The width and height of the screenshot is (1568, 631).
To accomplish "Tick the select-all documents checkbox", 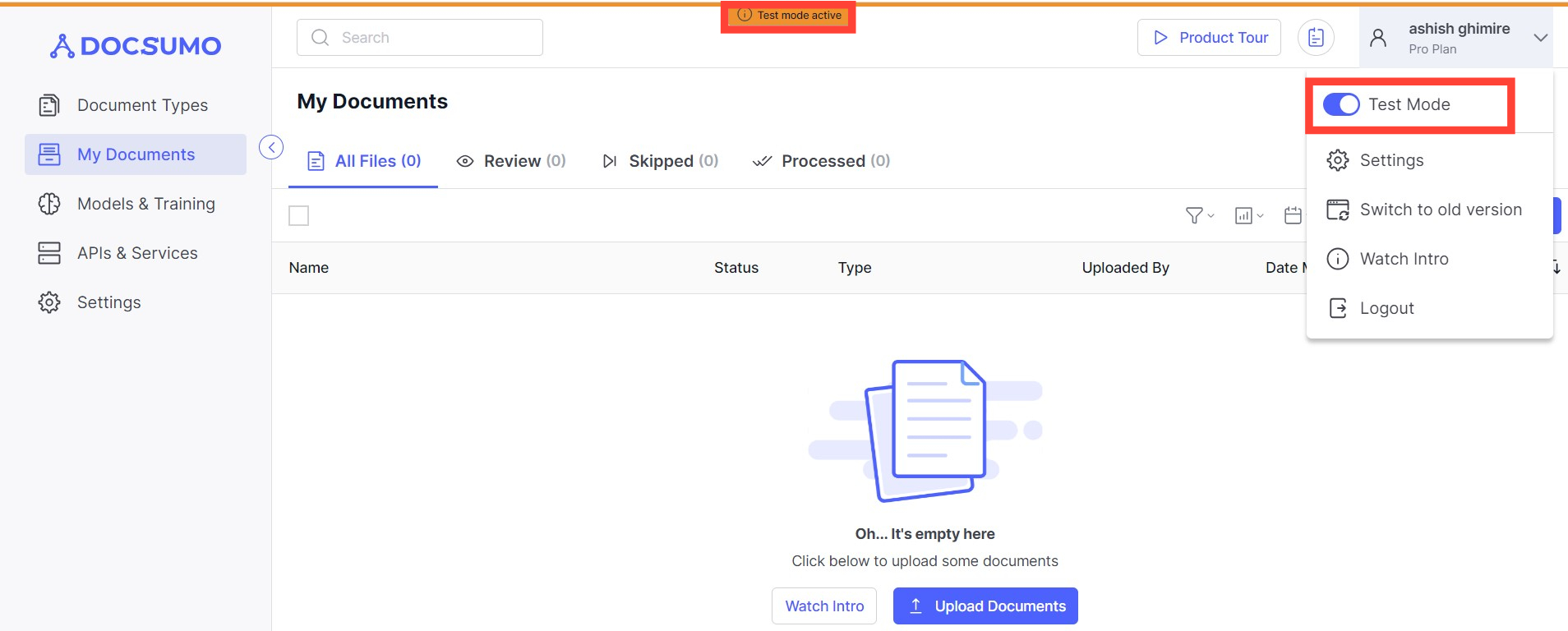I will (299, 216).
